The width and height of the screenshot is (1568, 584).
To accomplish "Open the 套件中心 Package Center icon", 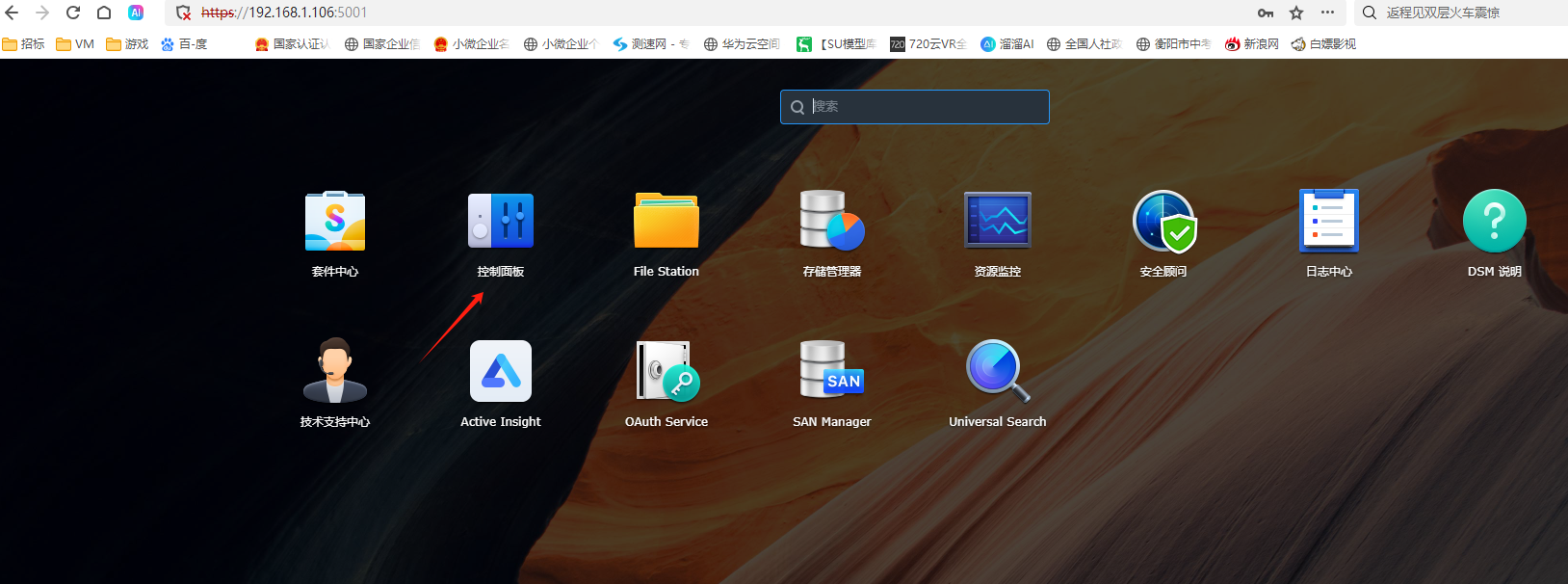I will point(335,222).
